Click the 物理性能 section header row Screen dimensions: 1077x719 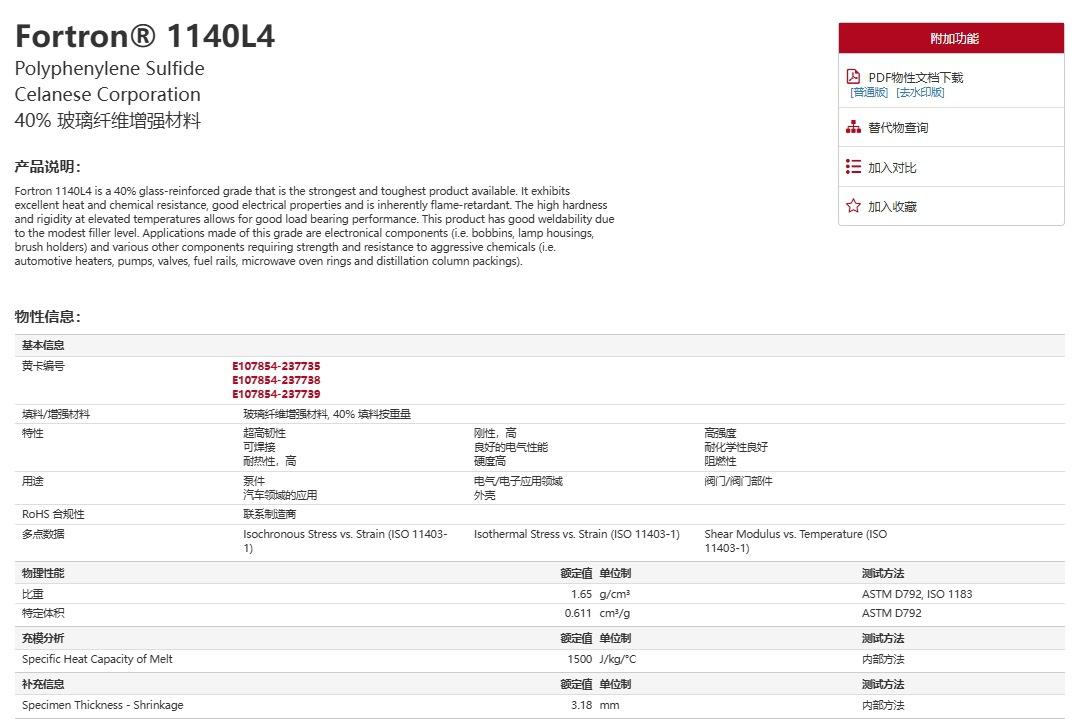pos(540,573)
